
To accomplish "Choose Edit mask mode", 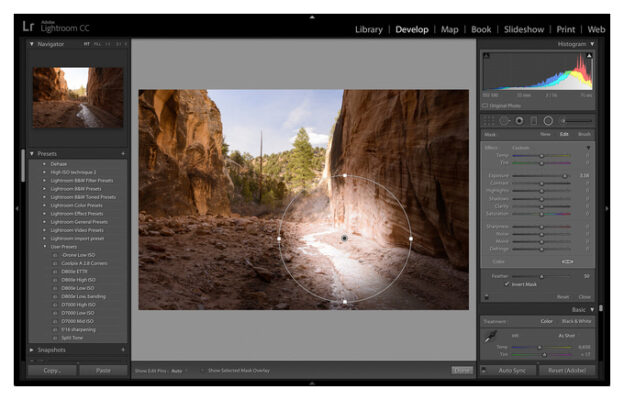I will (564, 134).
